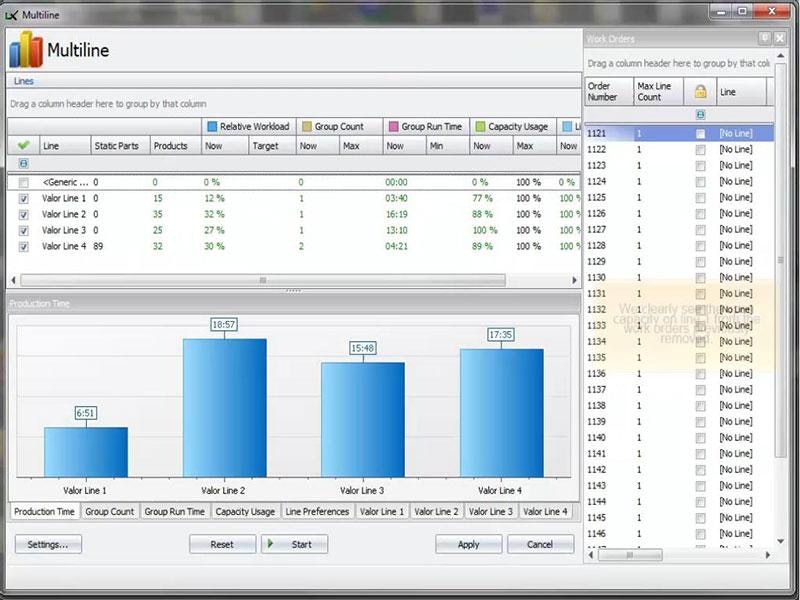Screen dimensions: 800x600
Task: Toggle lock checkbox for order 1122
Action: click(x=700, y=149)
